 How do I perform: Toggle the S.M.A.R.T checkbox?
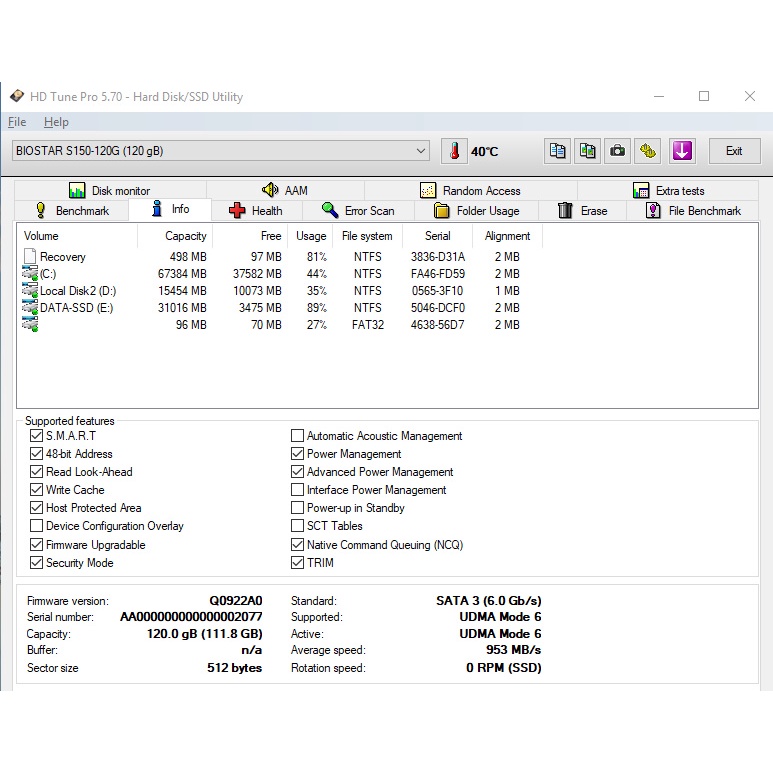(x=37, y=436)
